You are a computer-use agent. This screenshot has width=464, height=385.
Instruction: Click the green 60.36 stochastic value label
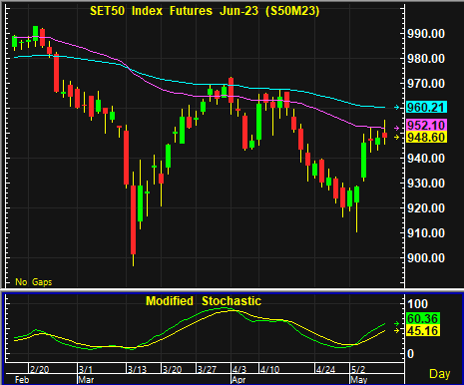[423, 318]
